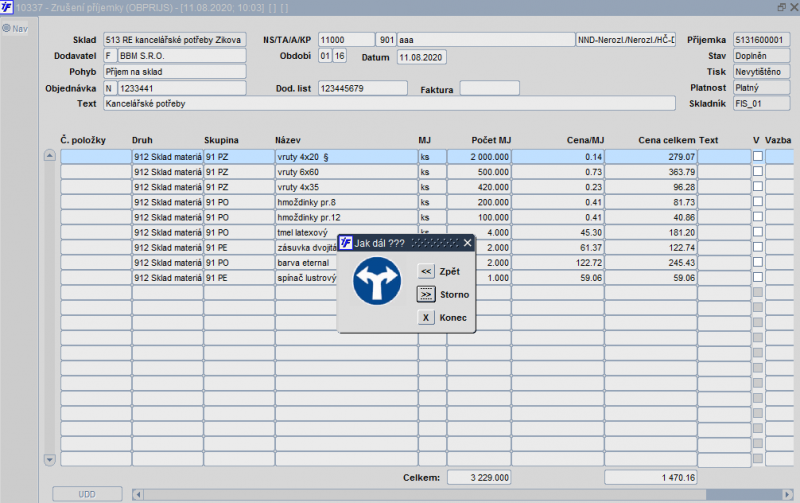Image resolution: width=800 pixels, height=503 pixels.
Task: Click the application logo in title bar
Action: (7, 8)
